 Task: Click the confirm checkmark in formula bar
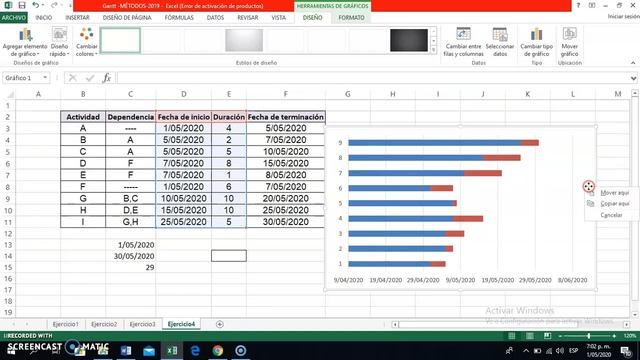(x=90, y=78)
